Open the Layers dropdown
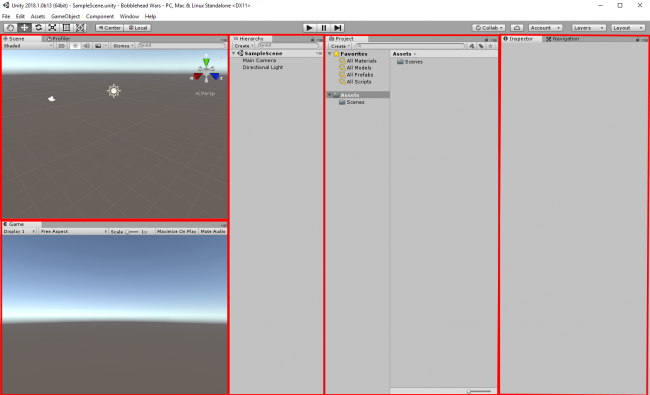This screenshot has width=650, height=395. 589,28
